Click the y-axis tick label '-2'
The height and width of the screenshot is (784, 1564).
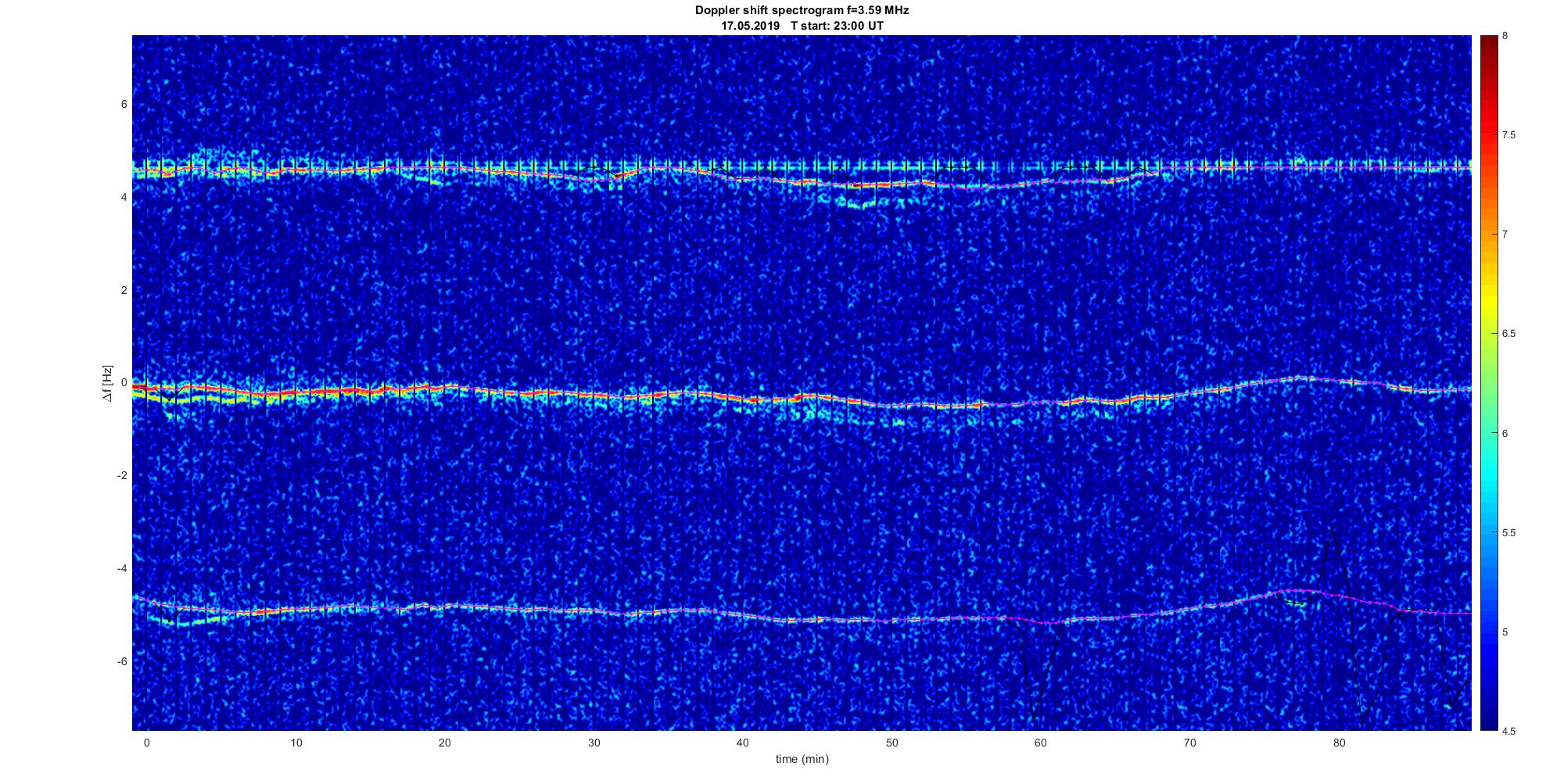[123, 476]
